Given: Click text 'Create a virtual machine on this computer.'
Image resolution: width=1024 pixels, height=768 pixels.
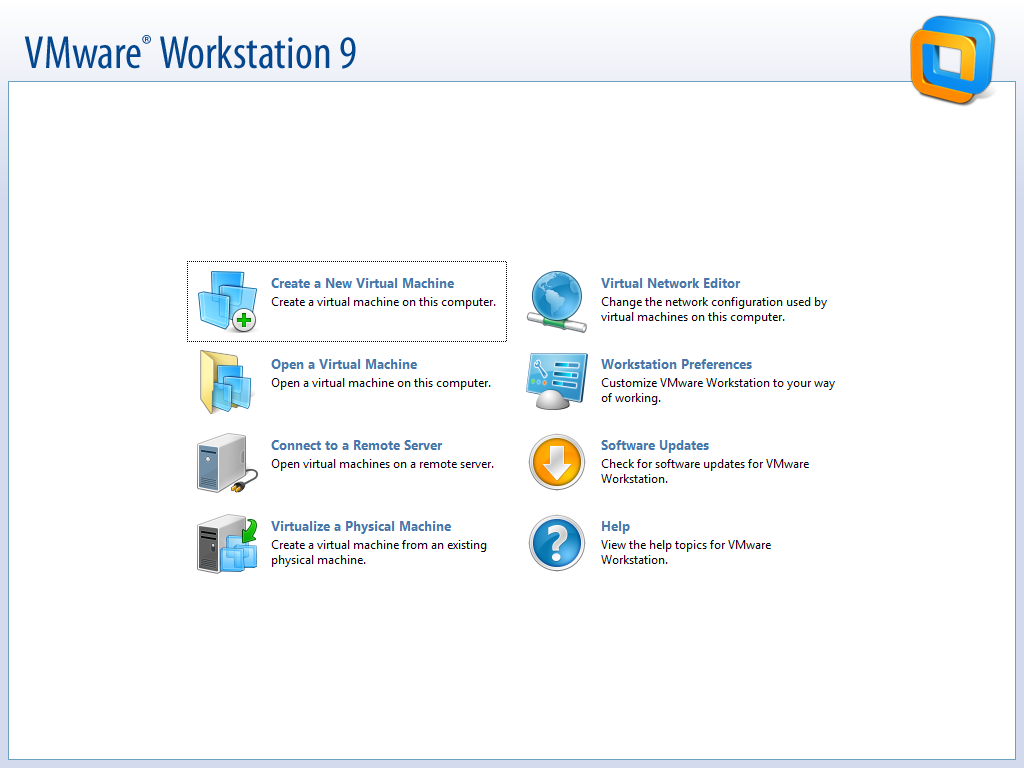Looking at the screenshot, I should click(x=383, y=302).
